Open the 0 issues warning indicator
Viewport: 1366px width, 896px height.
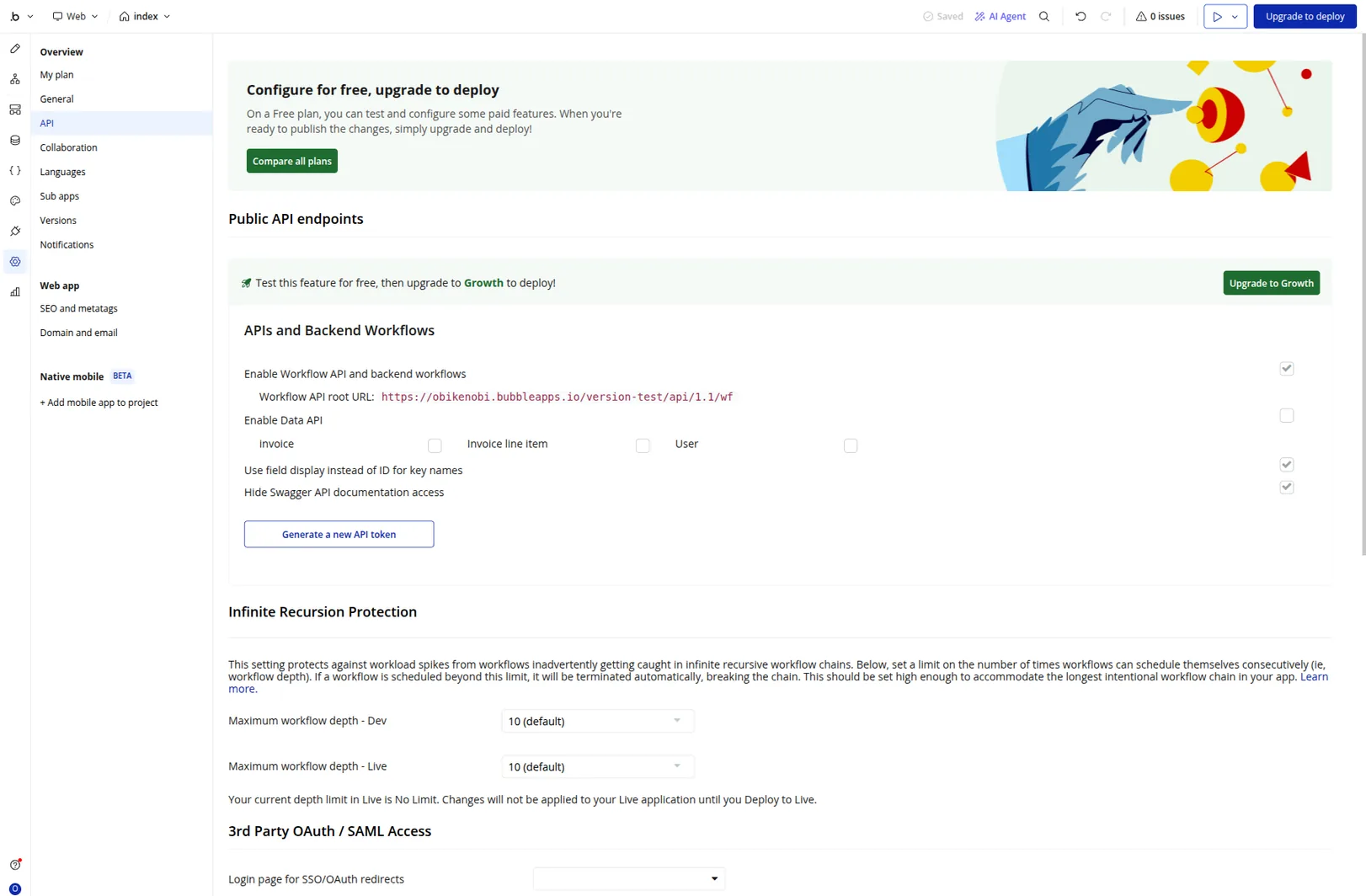point(1160,16)
